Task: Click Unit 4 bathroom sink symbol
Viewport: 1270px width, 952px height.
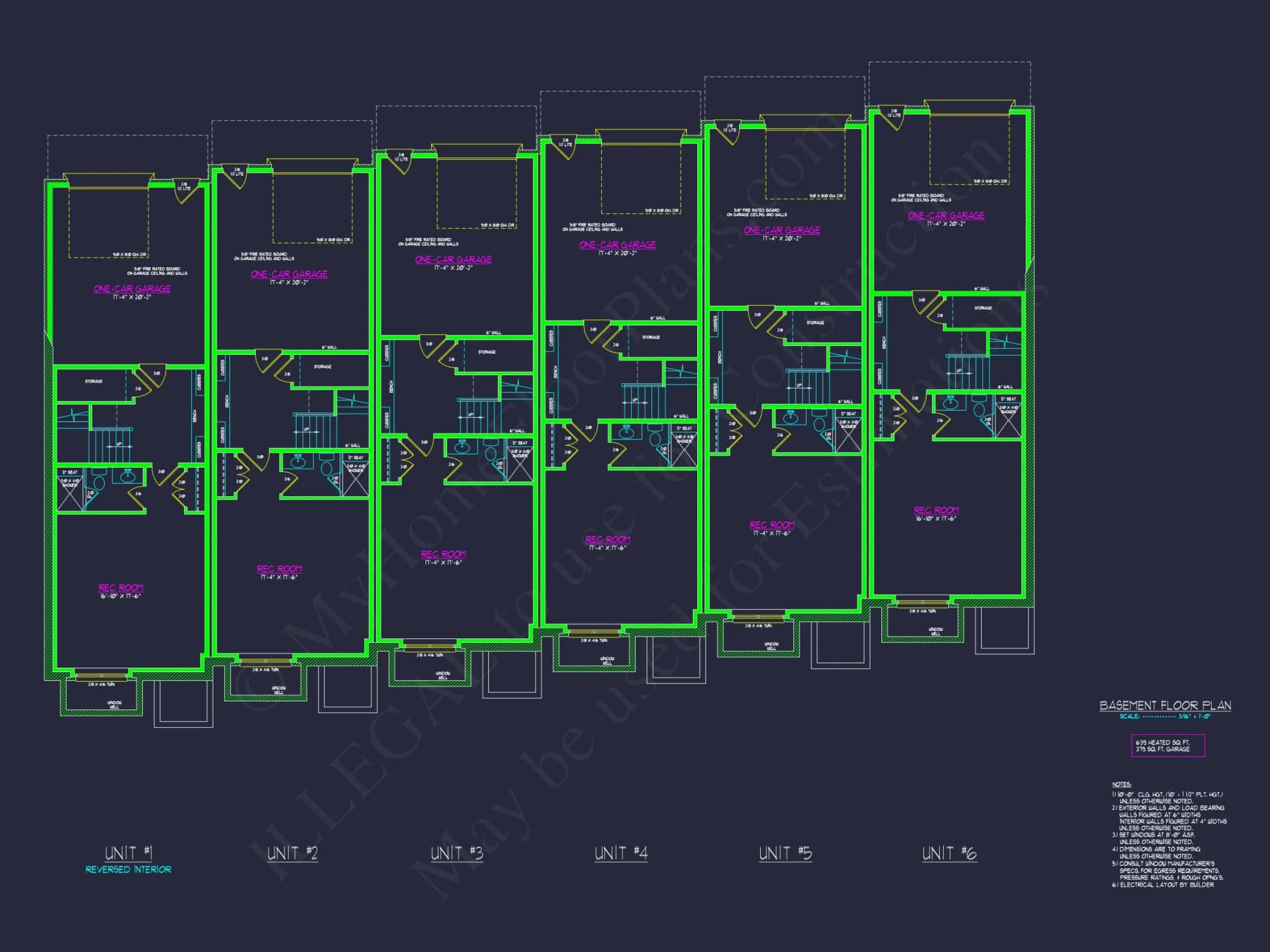Action: (627, 433)
